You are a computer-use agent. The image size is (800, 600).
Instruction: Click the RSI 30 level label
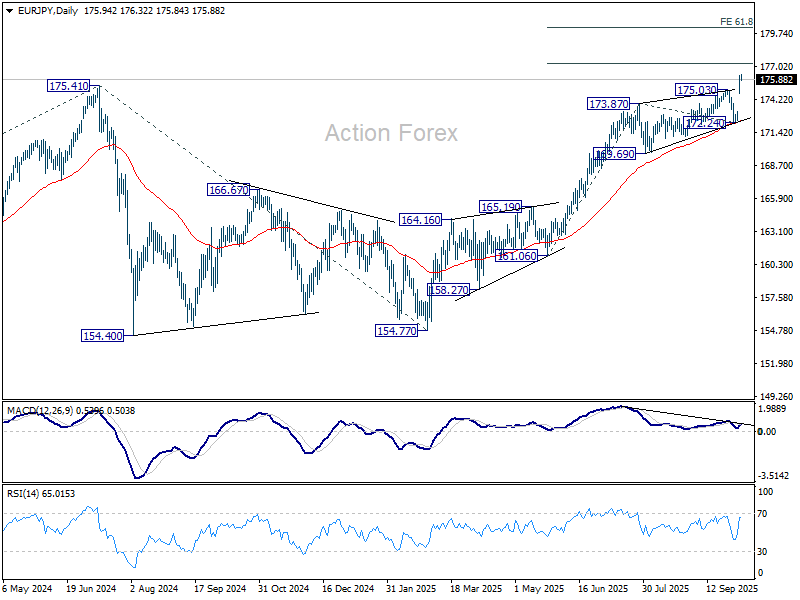coord(762,552)
